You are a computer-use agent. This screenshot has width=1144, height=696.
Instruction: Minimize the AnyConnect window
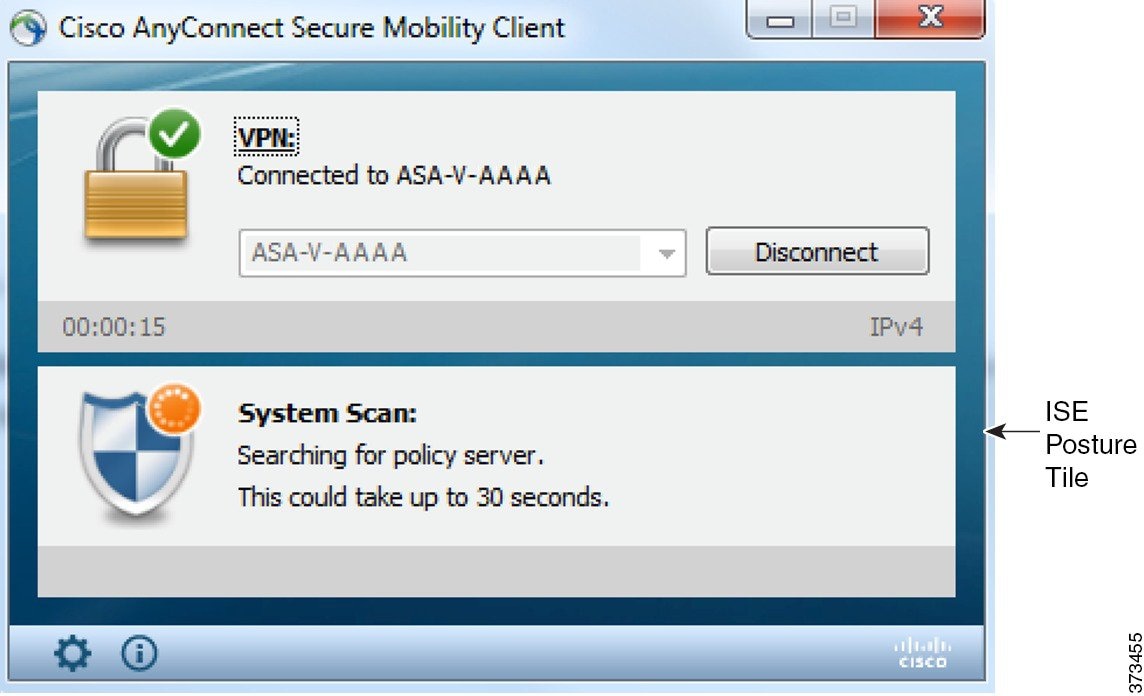pyautogui.click(x=780, y=22)
